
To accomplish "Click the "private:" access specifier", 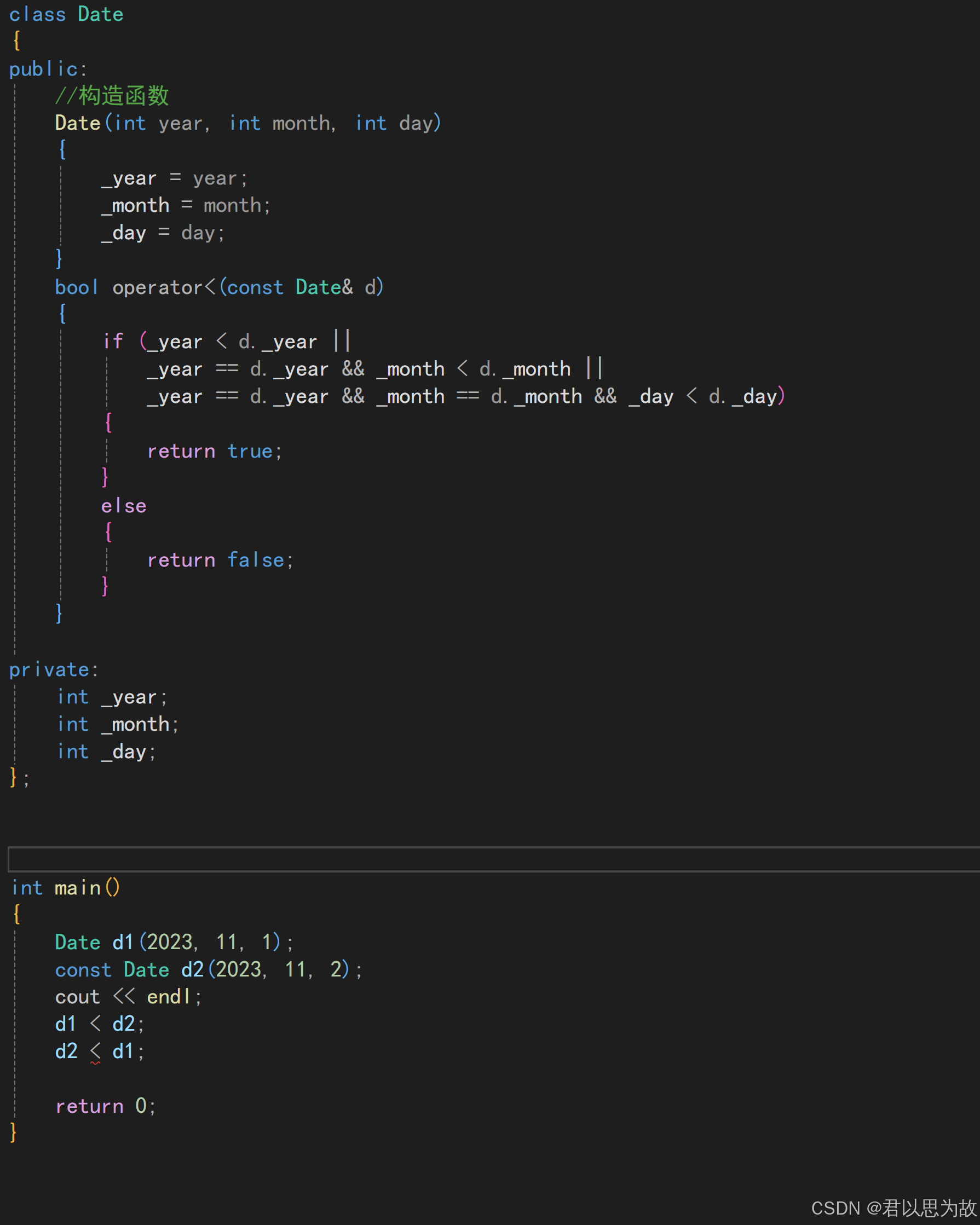I will [x=54, y=669].
